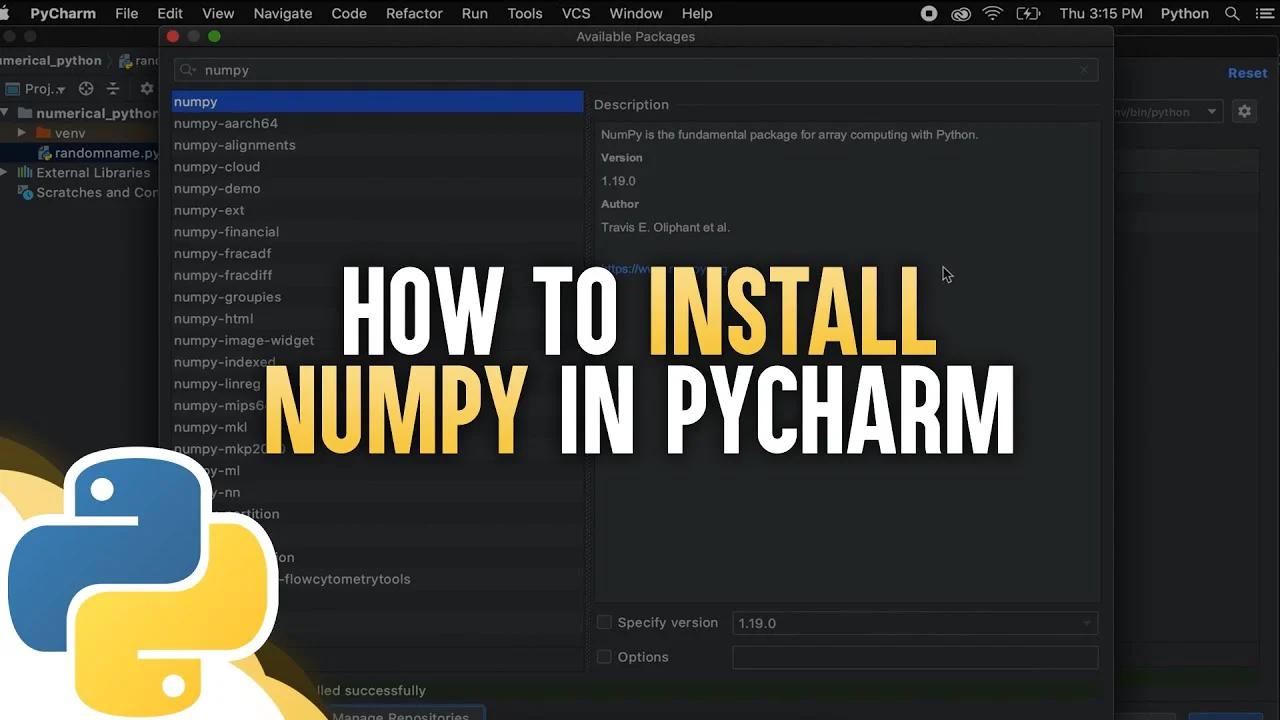Click the Manage Repositories button
The image size is (1280, 720).
point(404,715)
